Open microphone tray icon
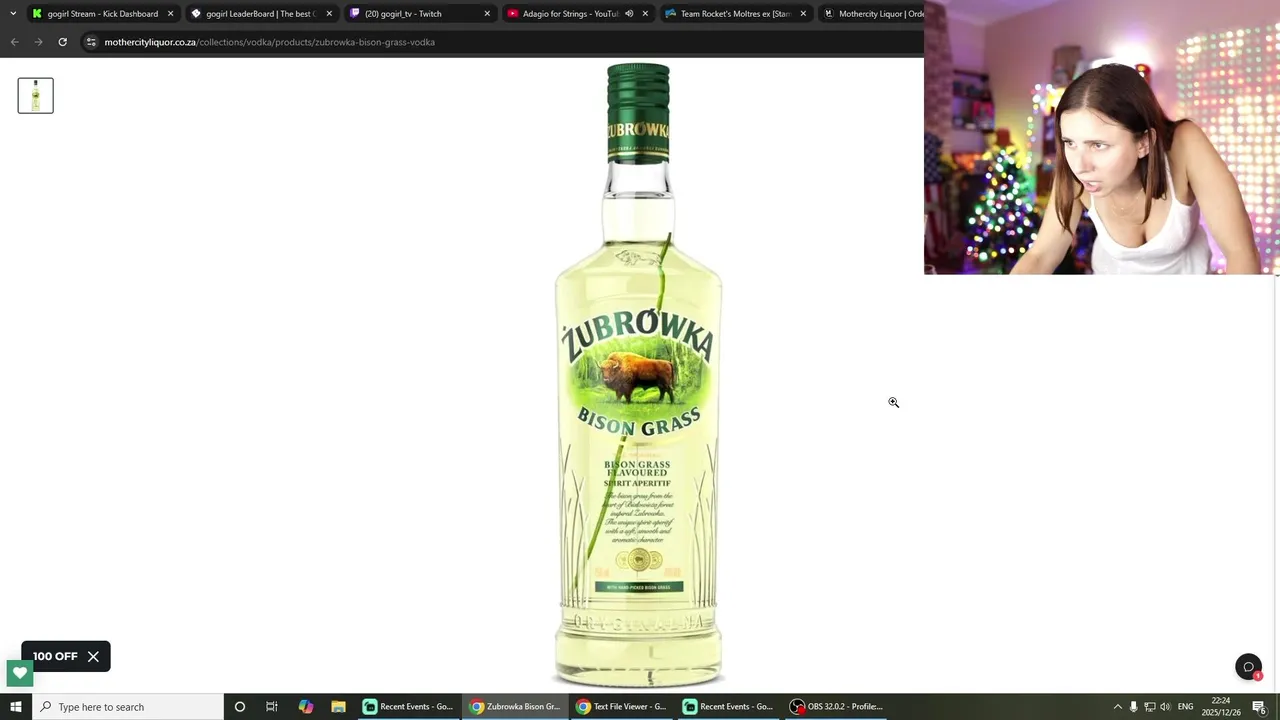The height and width of the screenshot is (720, 1280). pyautogui.click(x=1133, y=707)
